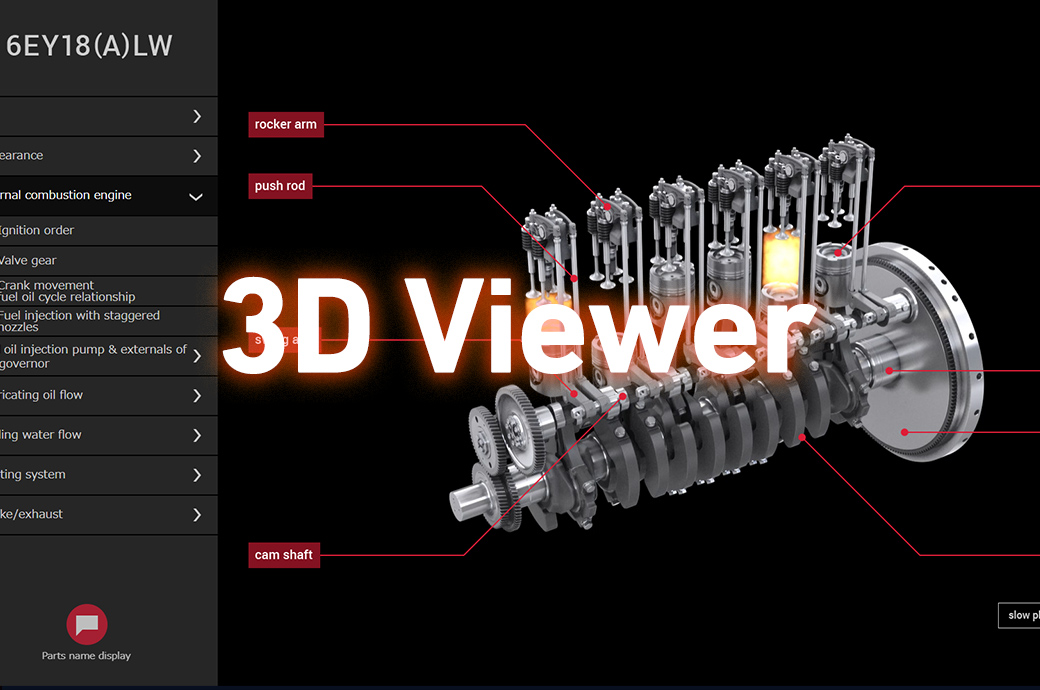Choose Fuel injection with staggered nozzles
This screenshot has height=690, width=1040.
[79, 321]
